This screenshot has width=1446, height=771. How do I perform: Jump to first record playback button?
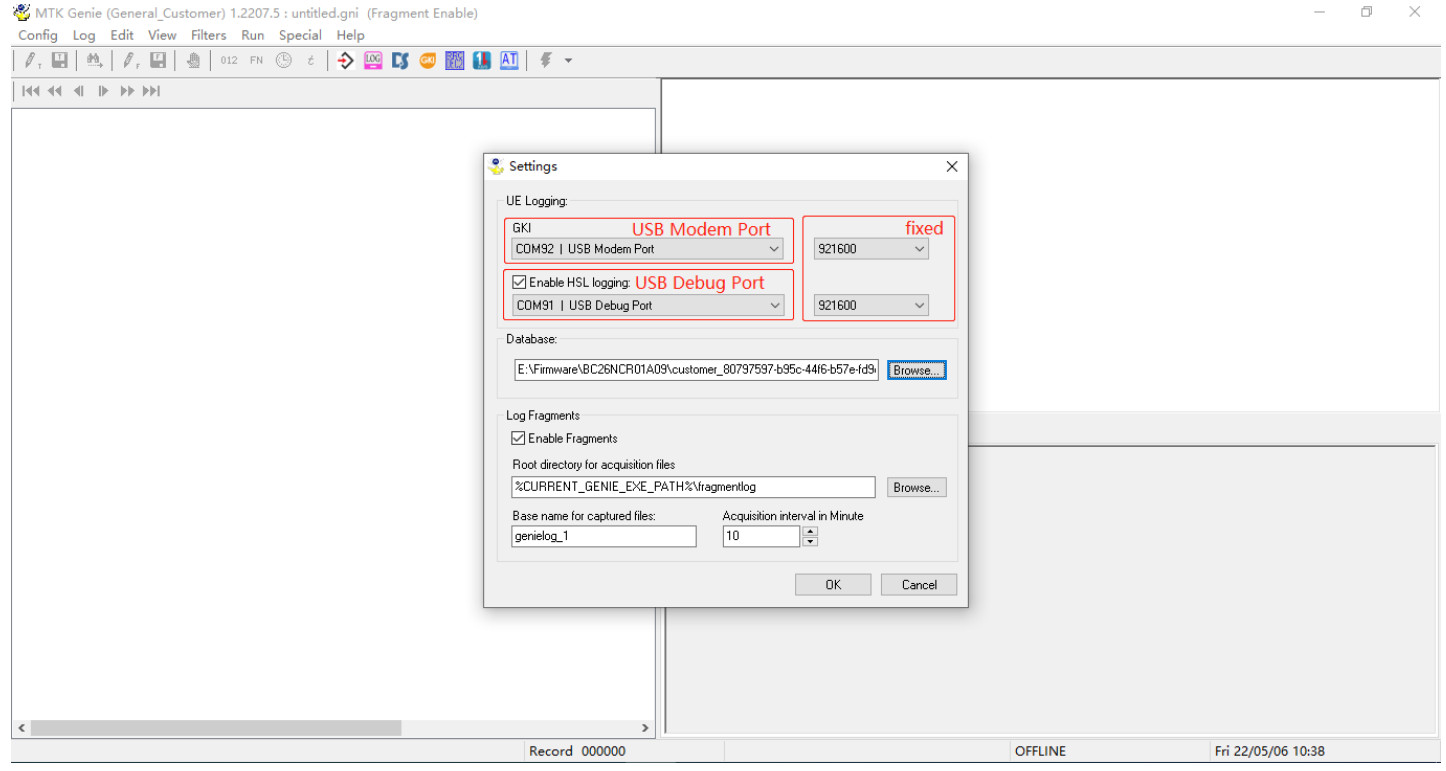click(x=31, y=91)
